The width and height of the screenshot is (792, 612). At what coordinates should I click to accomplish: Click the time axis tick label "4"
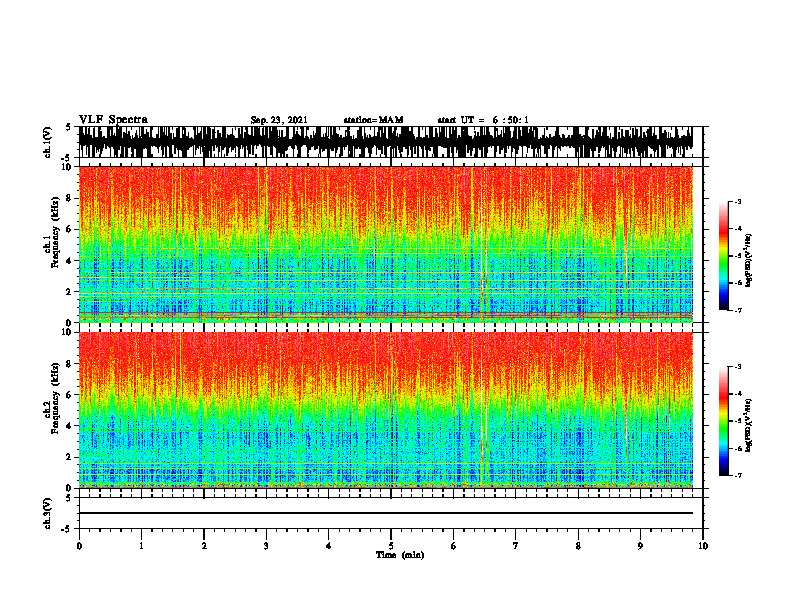329,546
